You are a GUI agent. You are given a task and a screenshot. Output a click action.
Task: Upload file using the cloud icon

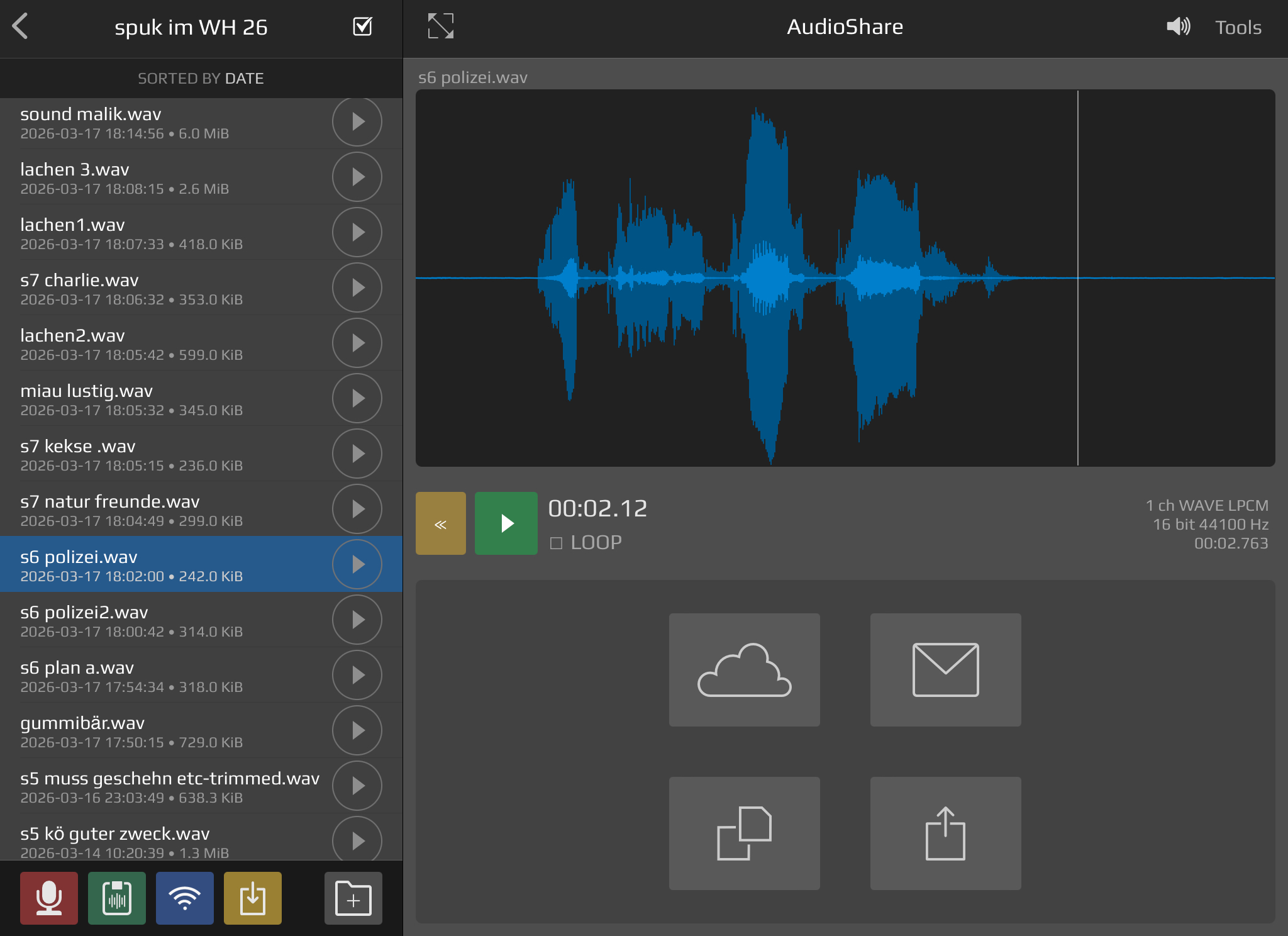(744, 670)
